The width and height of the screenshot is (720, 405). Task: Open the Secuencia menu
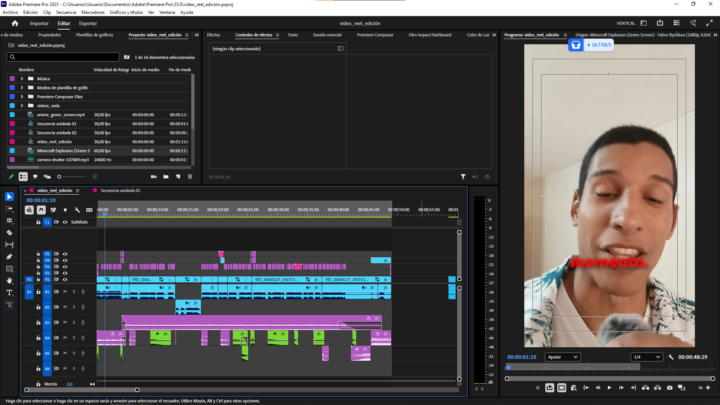(68, 12)
